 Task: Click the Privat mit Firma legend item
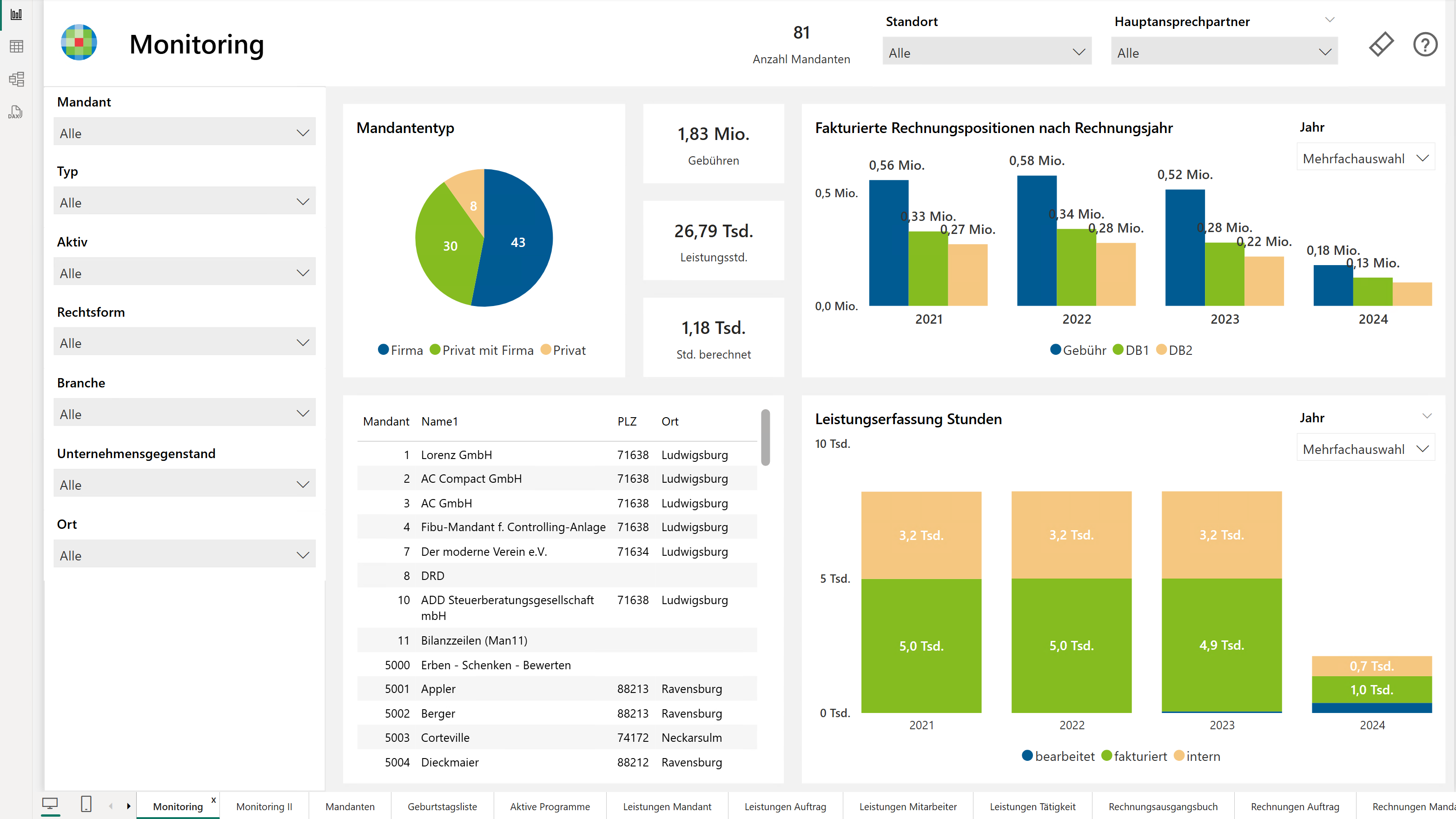[x=482, y=350]
